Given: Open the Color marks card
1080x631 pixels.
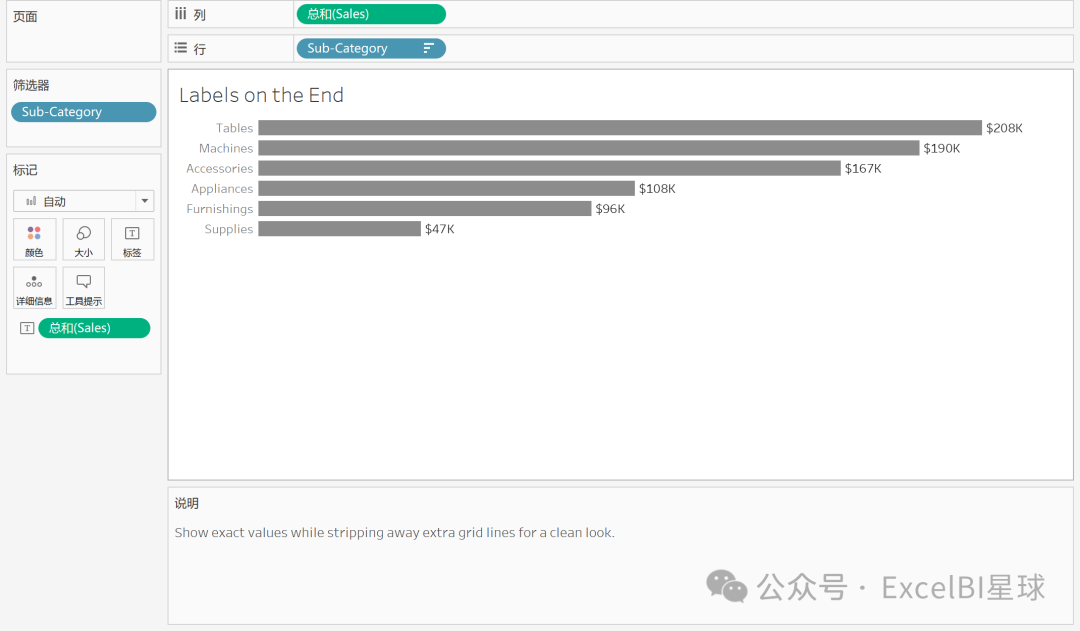Looking at the screenshot, I should click(34, 239).
